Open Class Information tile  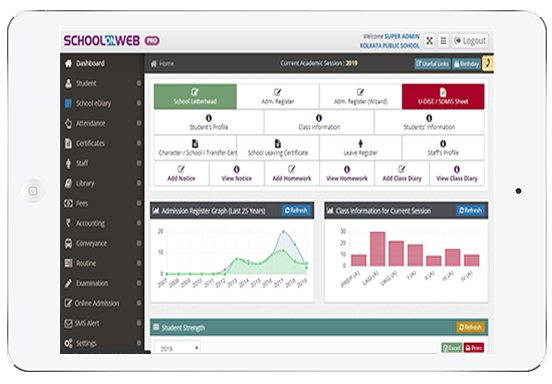319,122
